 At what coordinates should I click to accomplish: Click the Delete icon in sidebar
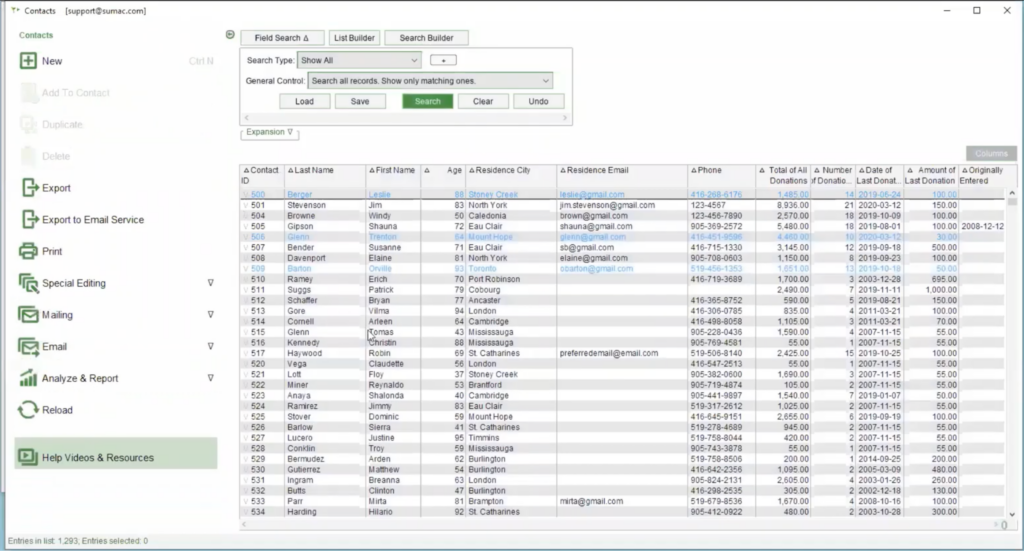click(x=28, y=156)
